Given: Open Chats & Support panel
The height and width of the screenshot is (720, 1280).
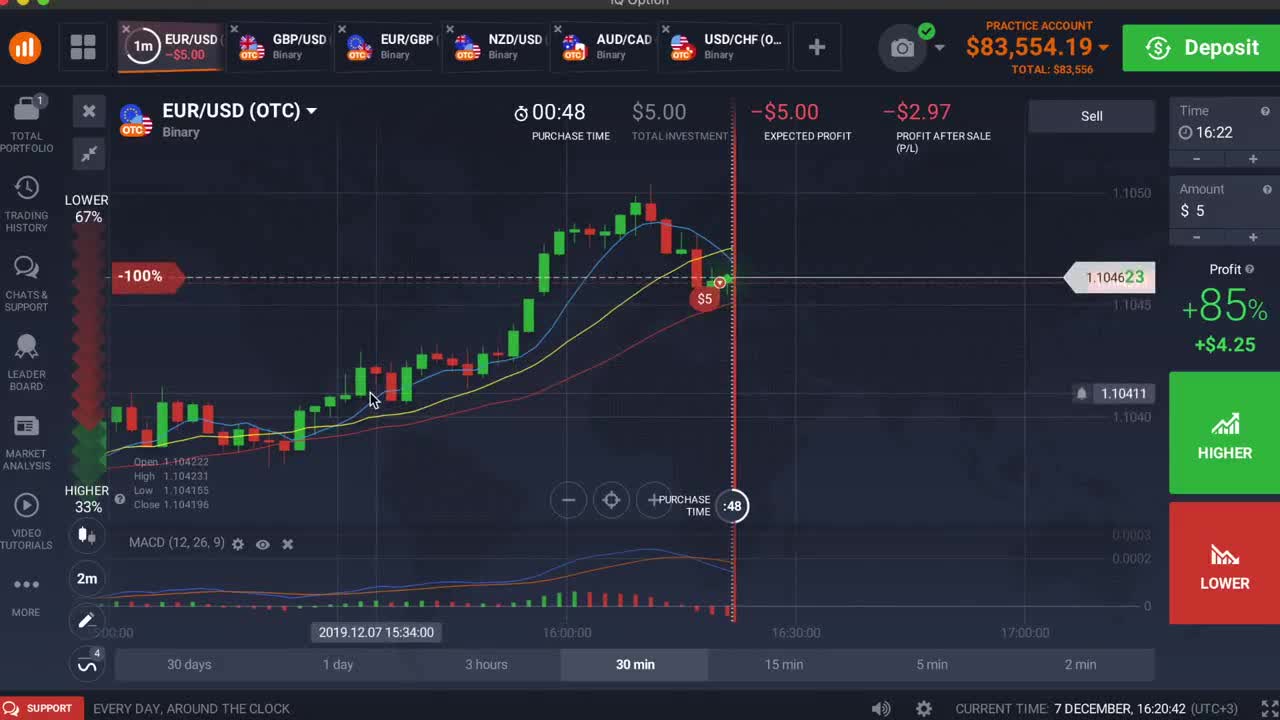Looking at the screenshot, I should click(x=26, y=284).
